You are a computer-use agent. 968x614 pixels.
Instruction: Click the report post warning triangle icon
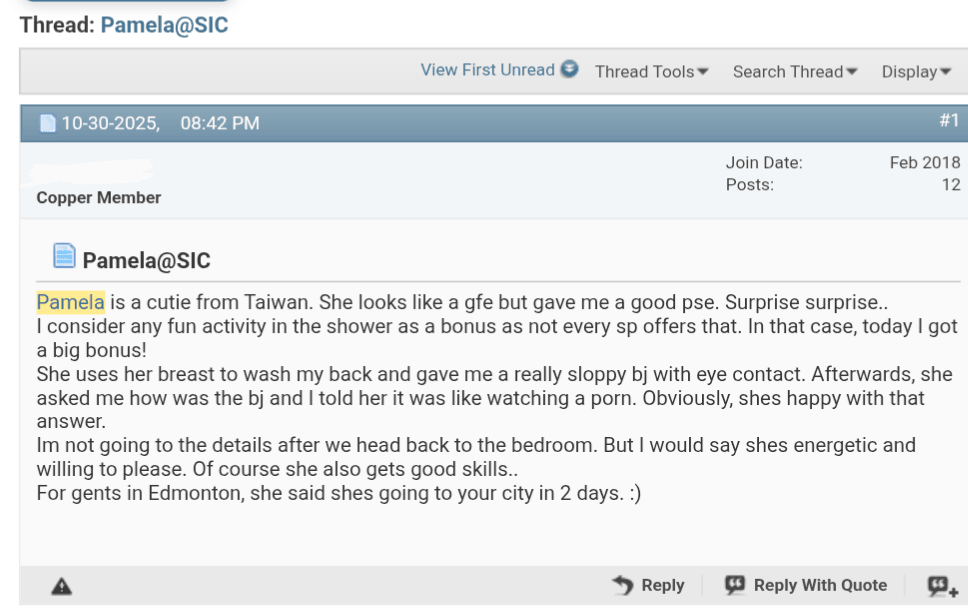[61, 587]
